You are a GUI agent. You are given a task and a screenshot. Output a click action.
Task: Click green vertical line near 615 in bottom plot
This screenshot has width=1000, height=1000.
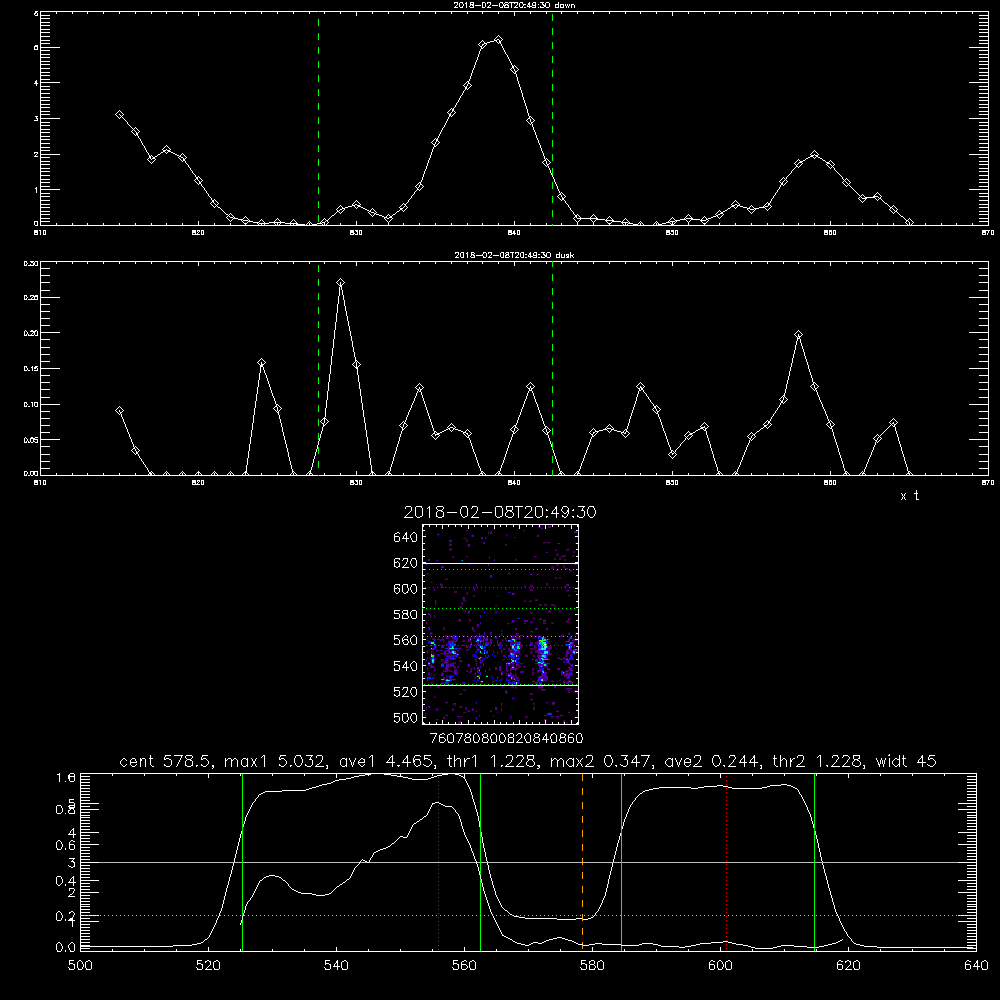814,861
